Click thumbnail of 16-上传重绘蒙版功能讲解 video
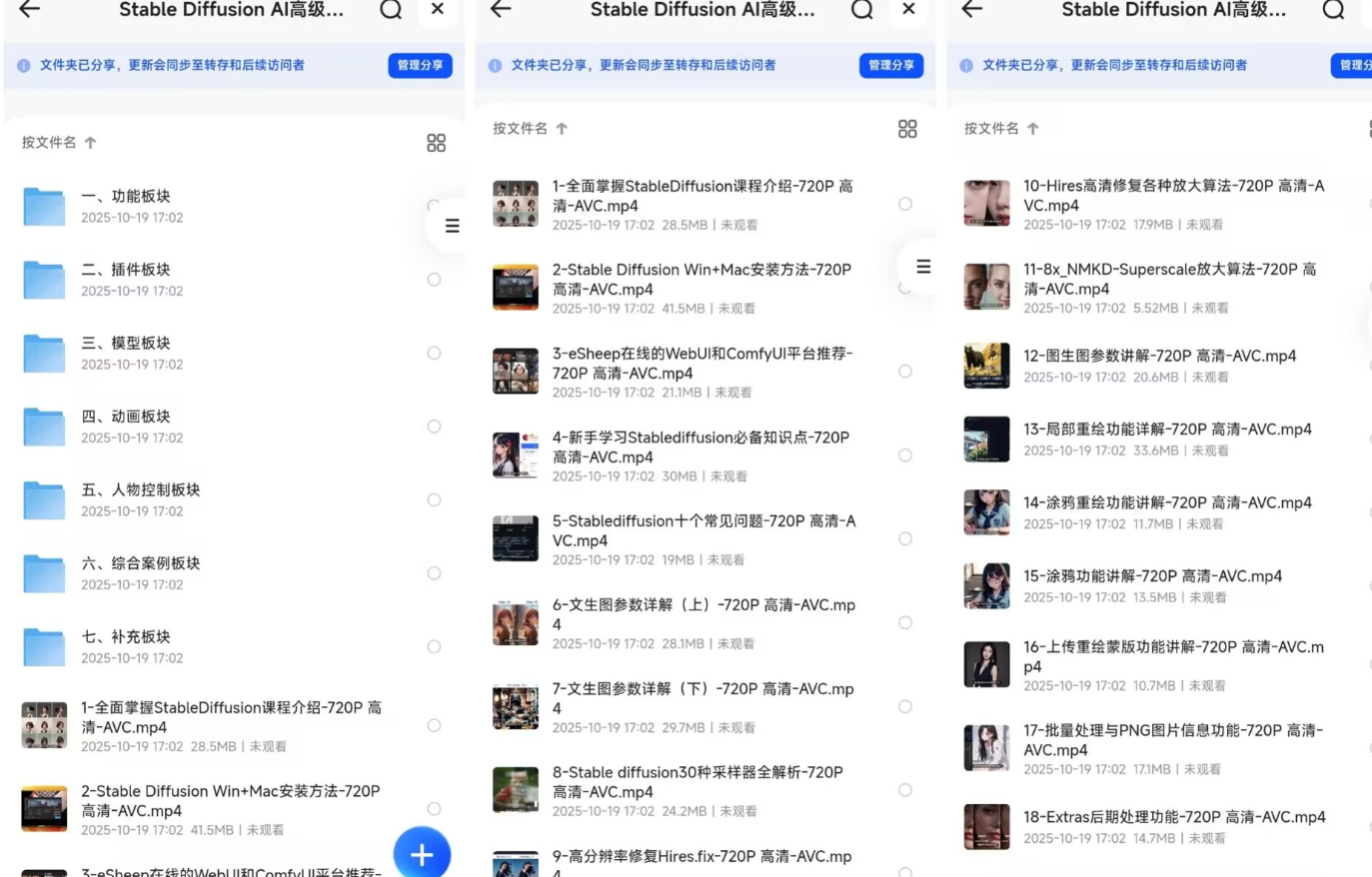The width and height of the screenshot is (1372, 877). tap(986, 665)
